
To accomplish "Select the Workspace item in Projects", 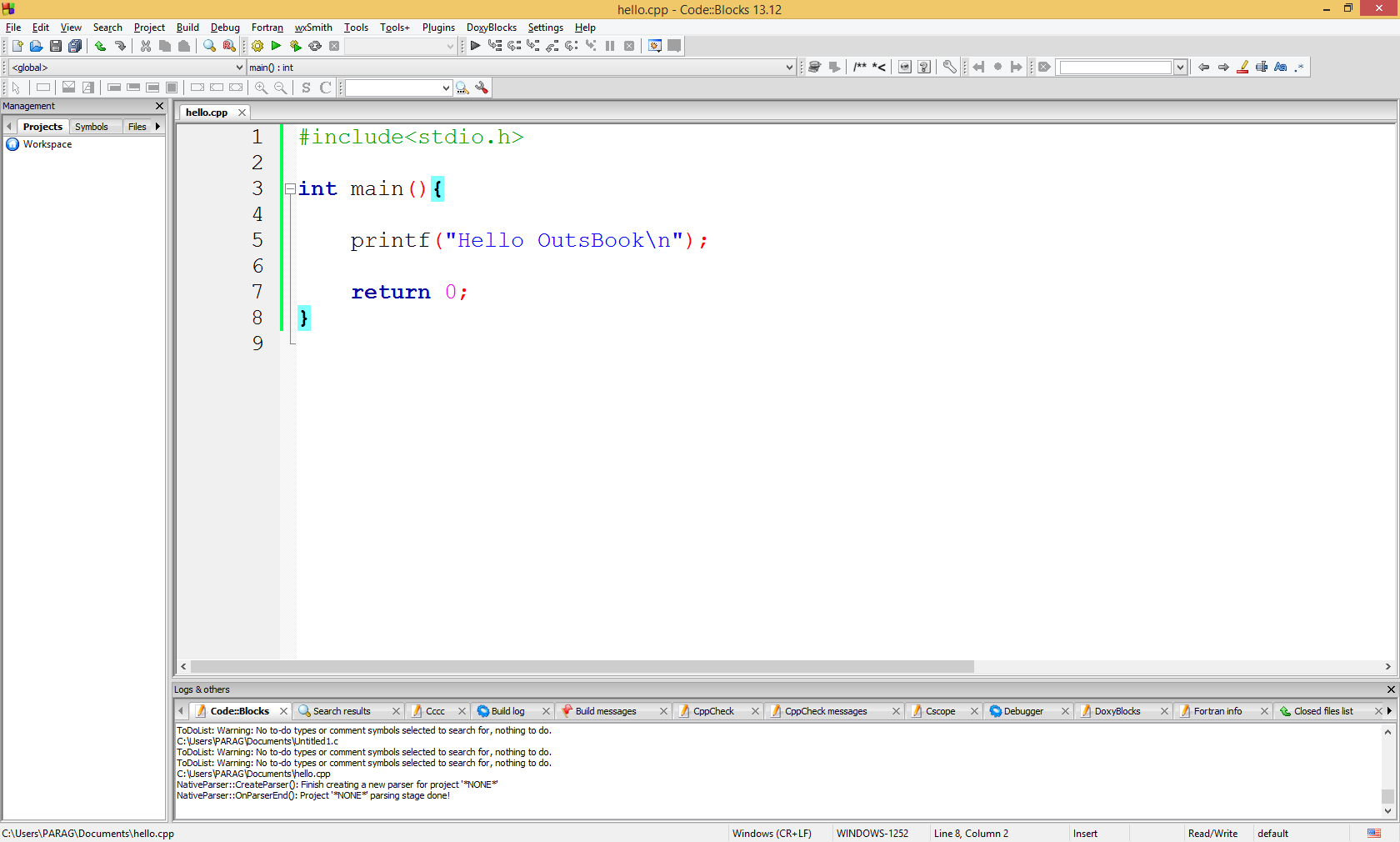I will point(47,144).
